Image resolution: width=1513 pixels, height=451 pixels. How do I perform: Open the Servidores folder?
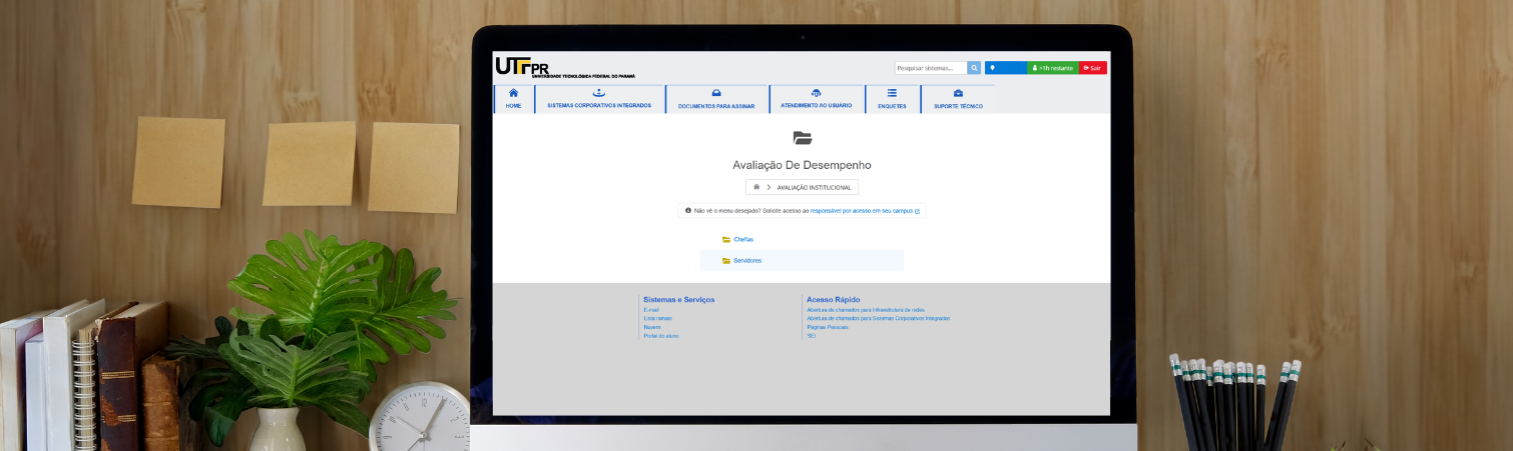pyautogui.click(x=747, y=261)
